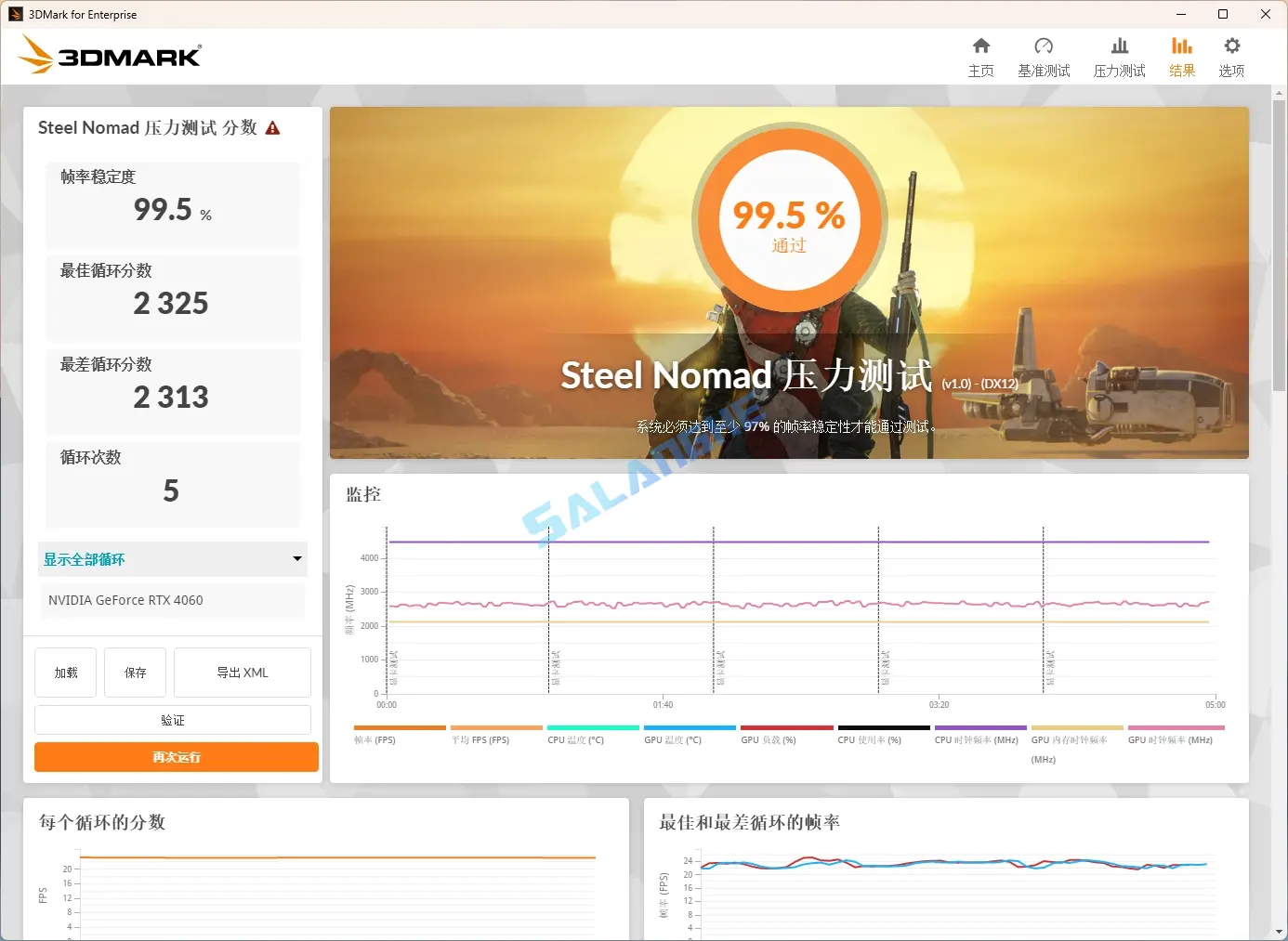Click the pink GPU 时钟频率 color swatch
The width and height of the screenshot is (1288, 941).
[x=1176, y=728]
